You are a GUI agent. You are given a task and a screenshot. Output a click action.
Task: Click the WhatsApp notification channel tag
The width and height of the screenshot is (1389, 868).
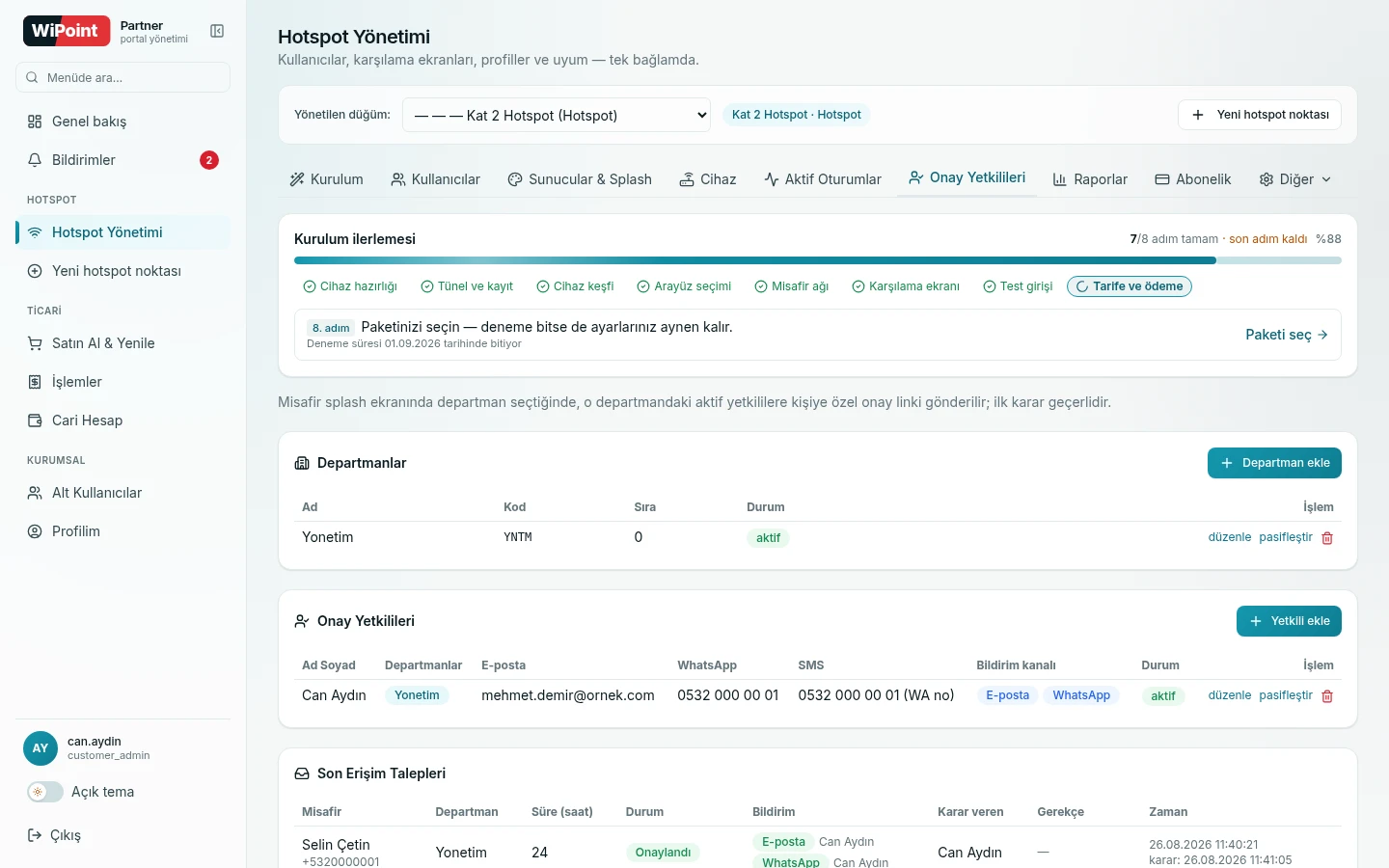(1081, 695)
